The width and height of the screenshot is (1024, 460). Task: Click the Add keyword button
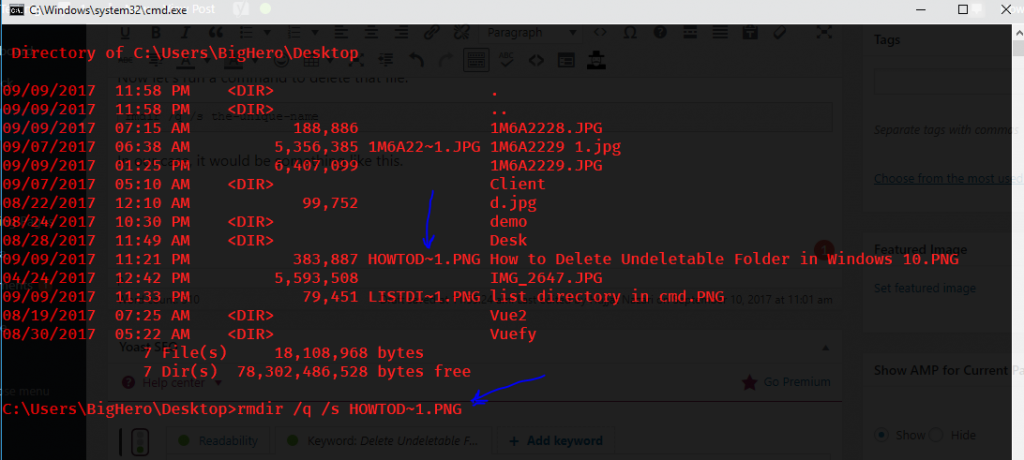pyautogui.click(x=555, y=440)
